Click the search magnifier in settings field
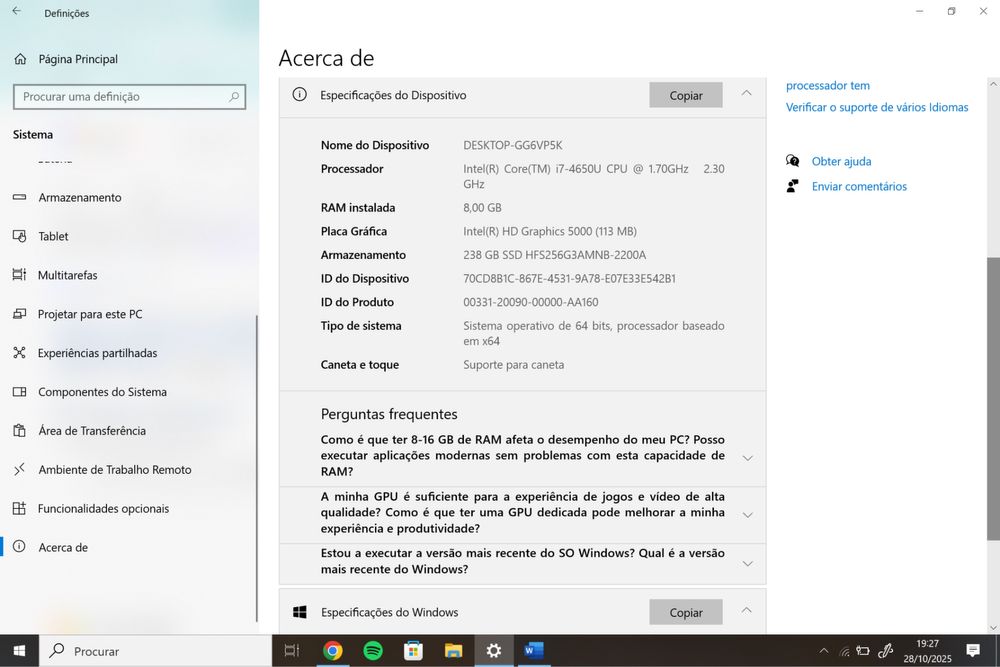This screenshot has height=667, width=1000. [234, 96]
